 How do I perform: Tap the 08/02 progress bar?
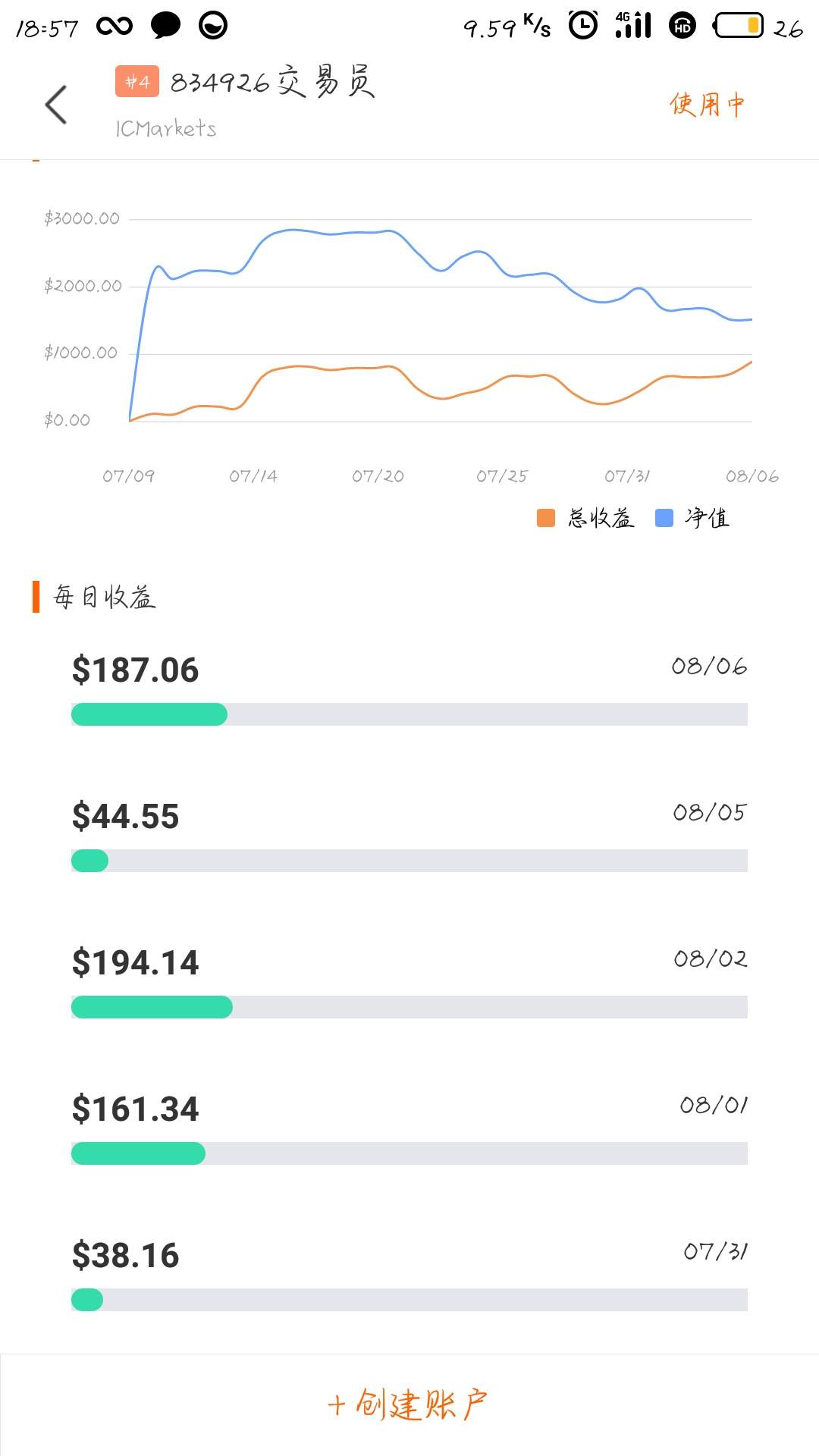tap(409, 1007)
